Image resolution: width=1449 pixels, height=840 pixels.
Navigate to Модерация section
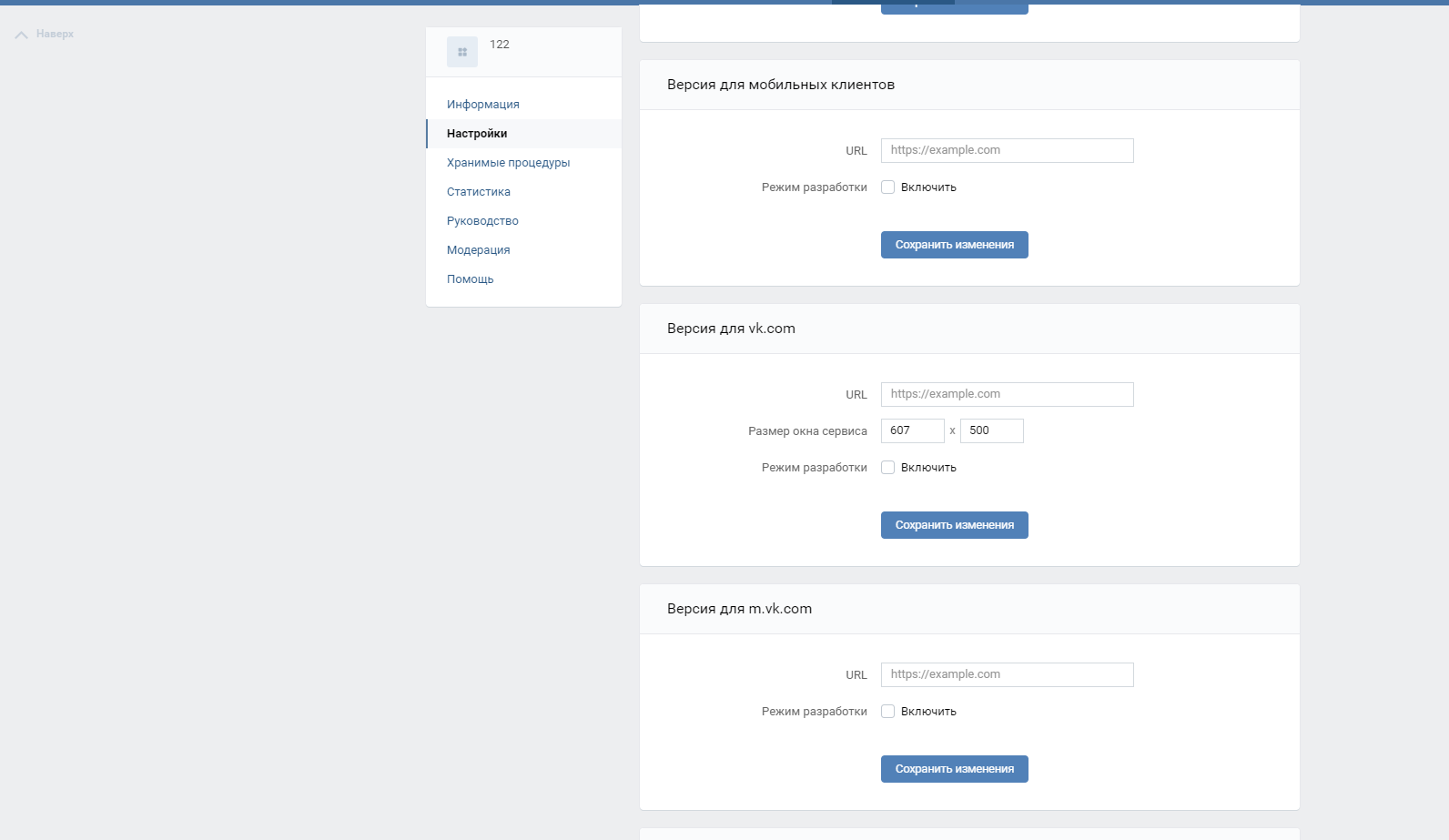[x=478, y=250]
